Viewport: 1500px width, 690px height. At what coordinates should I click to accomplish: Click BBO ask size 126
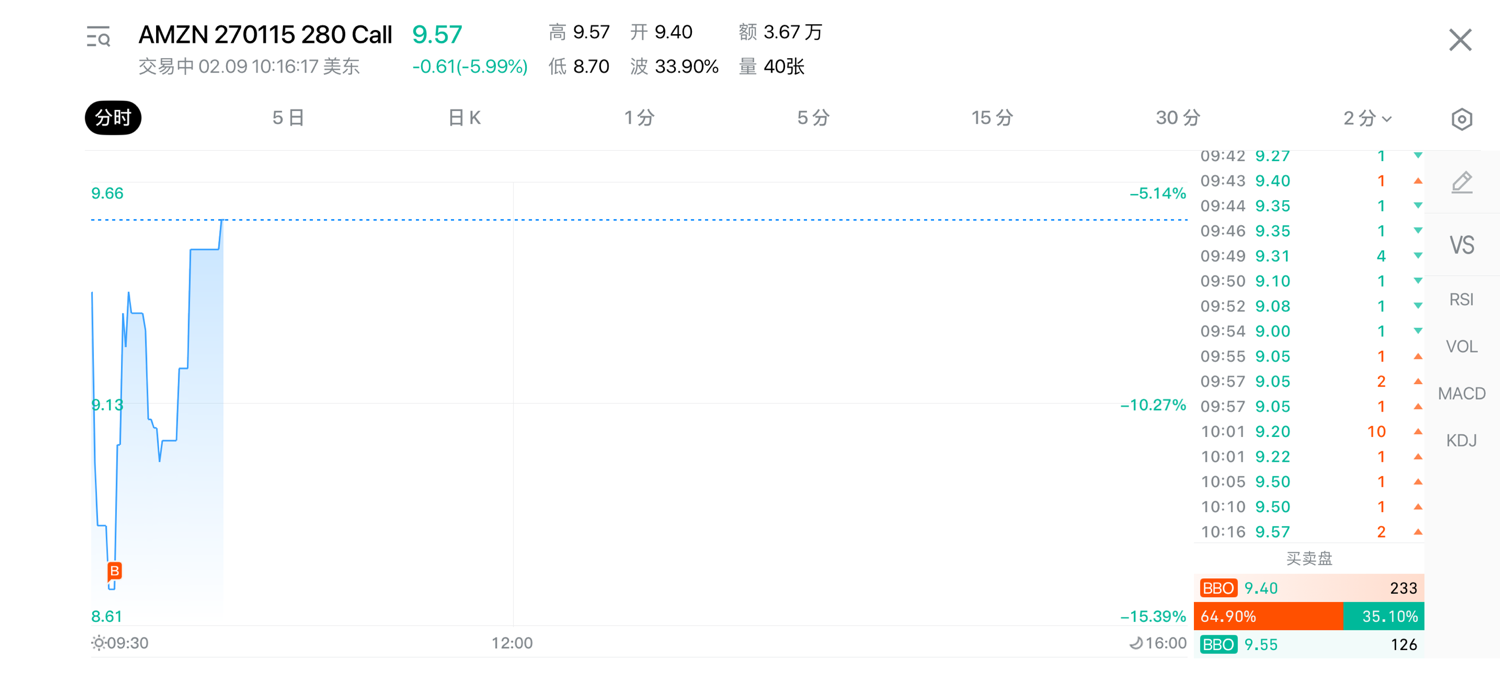(1404, 645)
